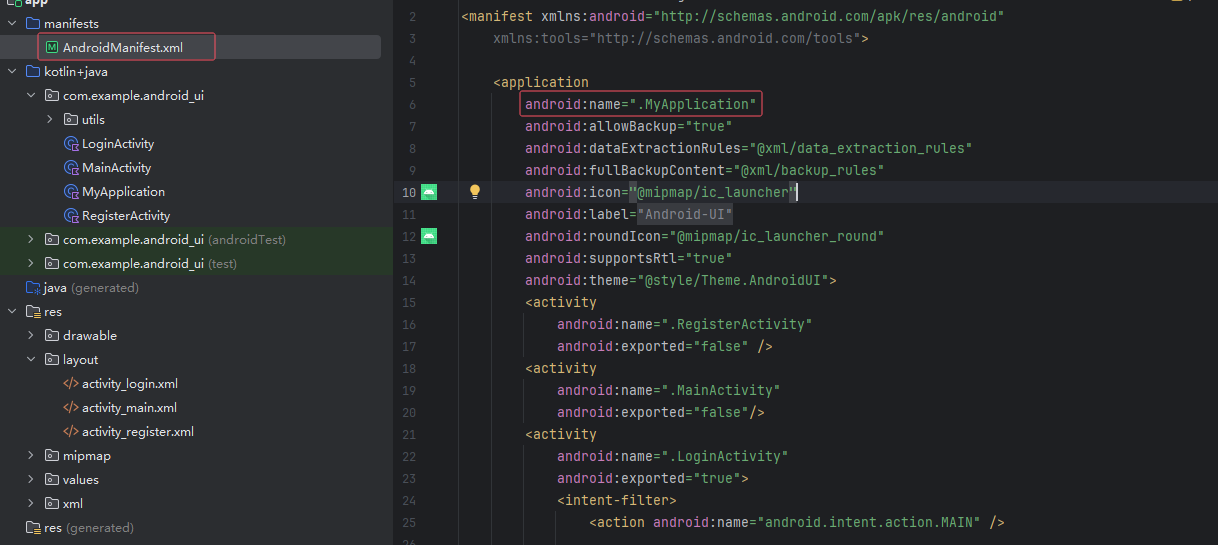Click line number 25 in the gutter
The height and width of the screenshot is (545, 1218).
[408, 522]
